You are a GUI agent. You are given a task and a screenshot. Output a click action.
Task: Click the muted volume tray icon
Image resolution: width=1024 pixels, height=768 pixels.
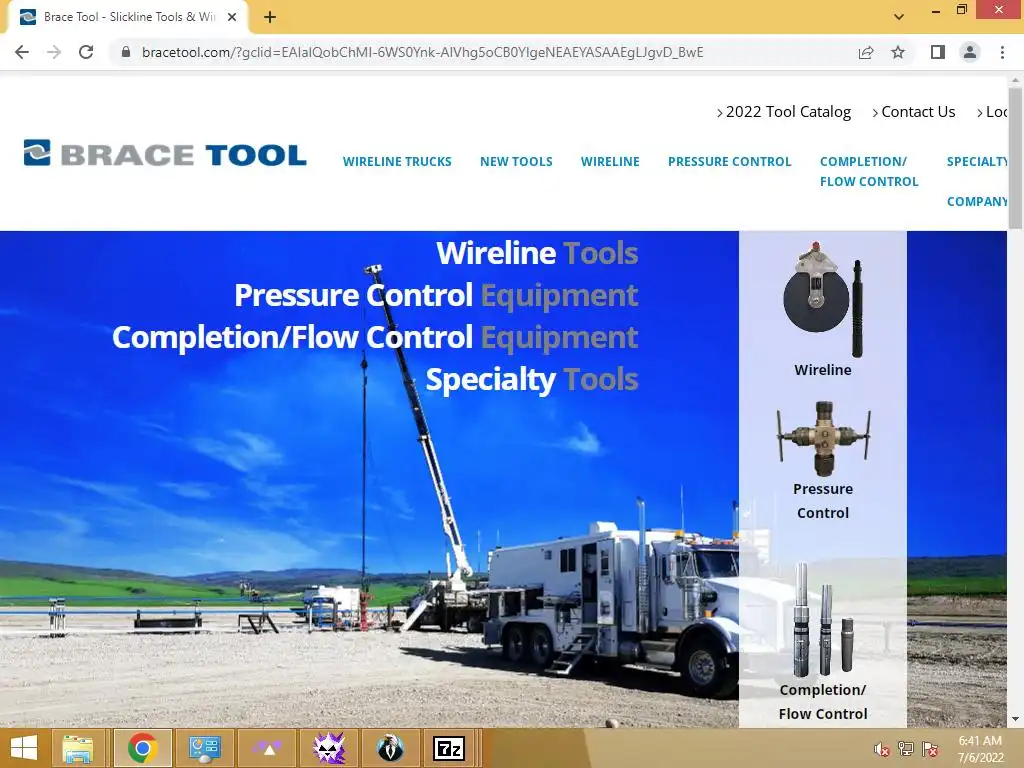coord(882,749)
